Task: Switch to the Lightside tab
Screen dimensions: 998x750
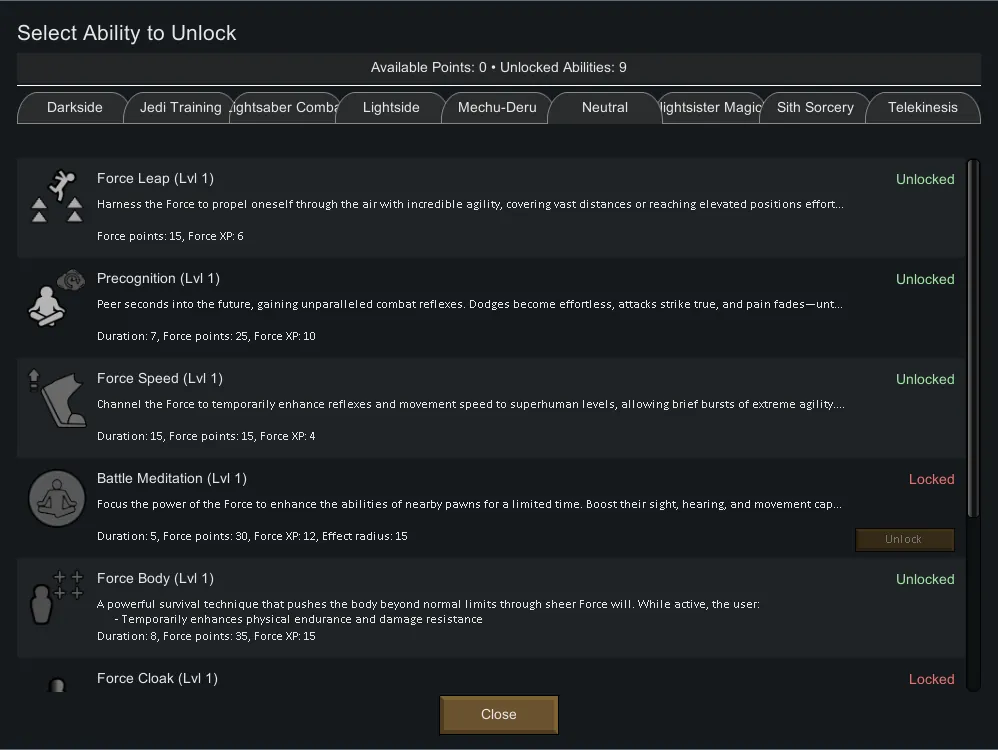Action: point(391,108)
